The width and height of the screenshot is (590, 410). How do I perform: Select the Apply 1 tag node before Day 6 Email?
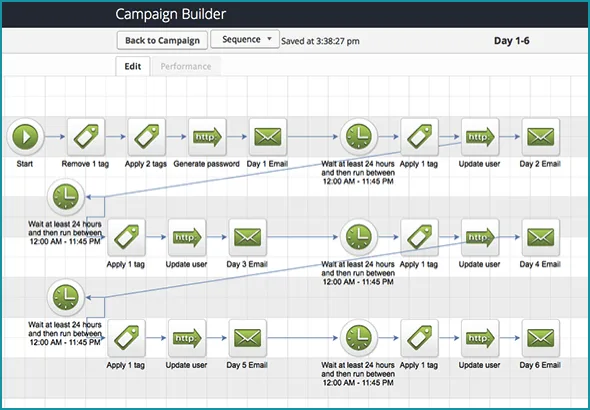coord(419,338)
